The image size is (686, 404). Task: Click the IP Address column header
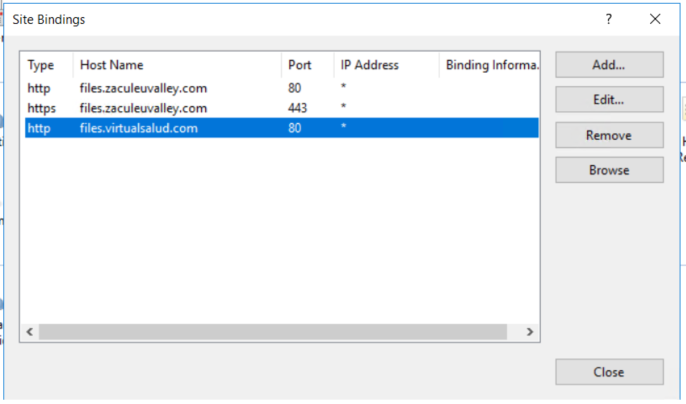(385, 65)
